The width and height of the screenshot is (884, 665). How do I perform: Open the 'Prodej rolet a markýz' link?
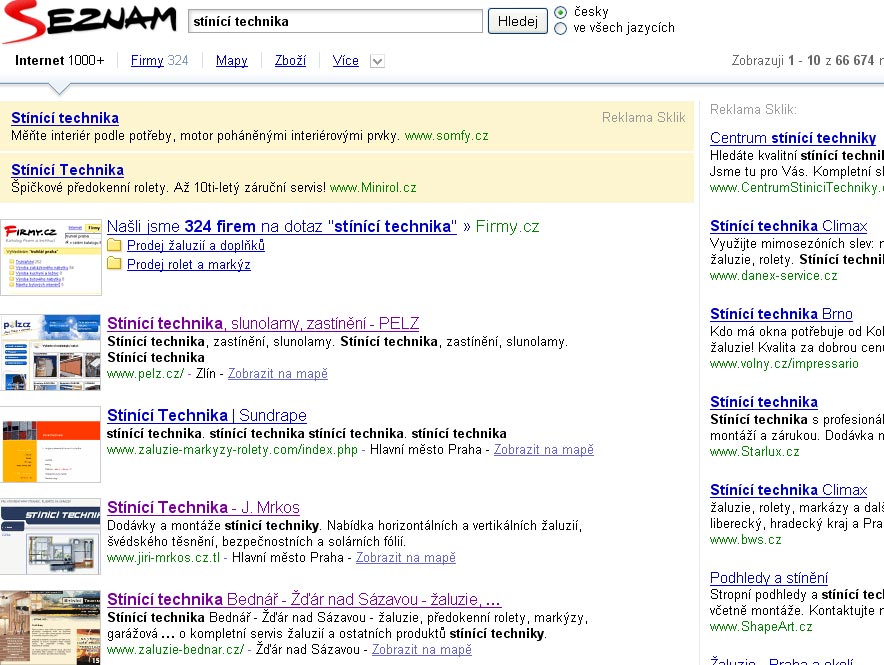[x=189, y=264]
